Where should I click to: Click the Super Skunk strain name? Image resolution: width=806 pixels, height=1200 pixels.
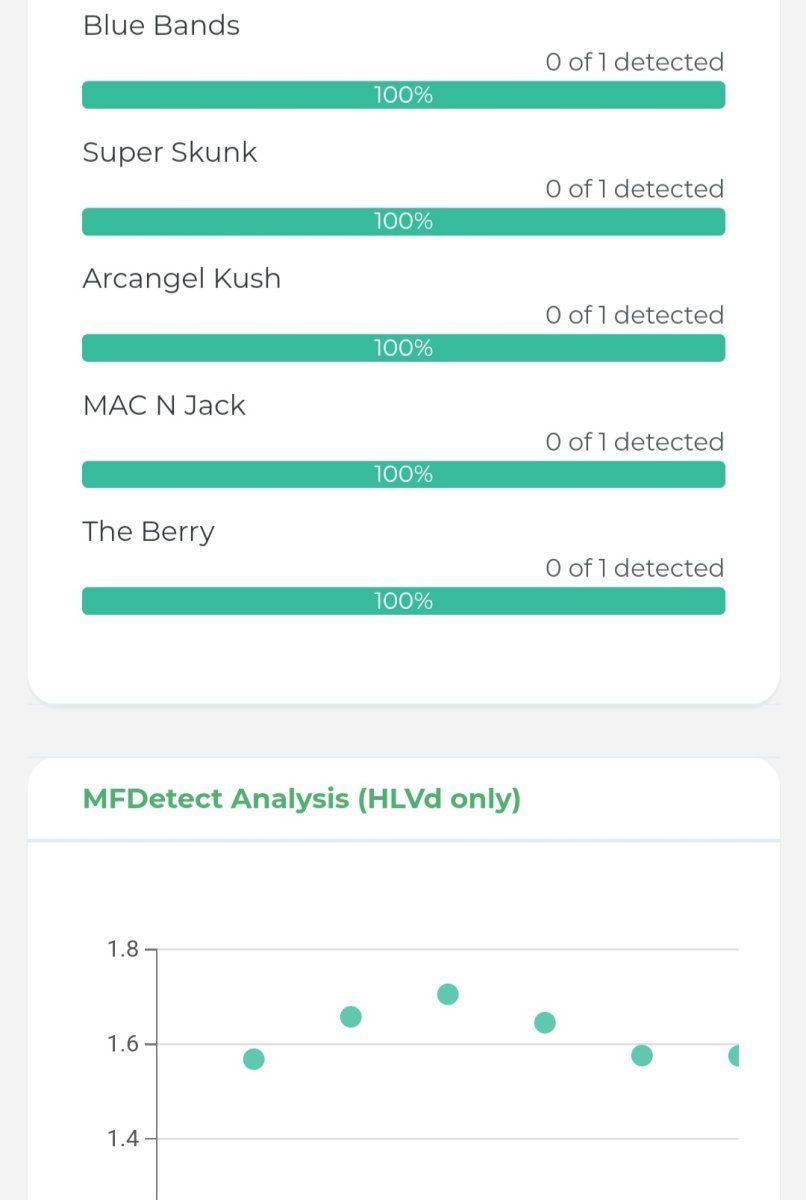[x=170, y=153]
